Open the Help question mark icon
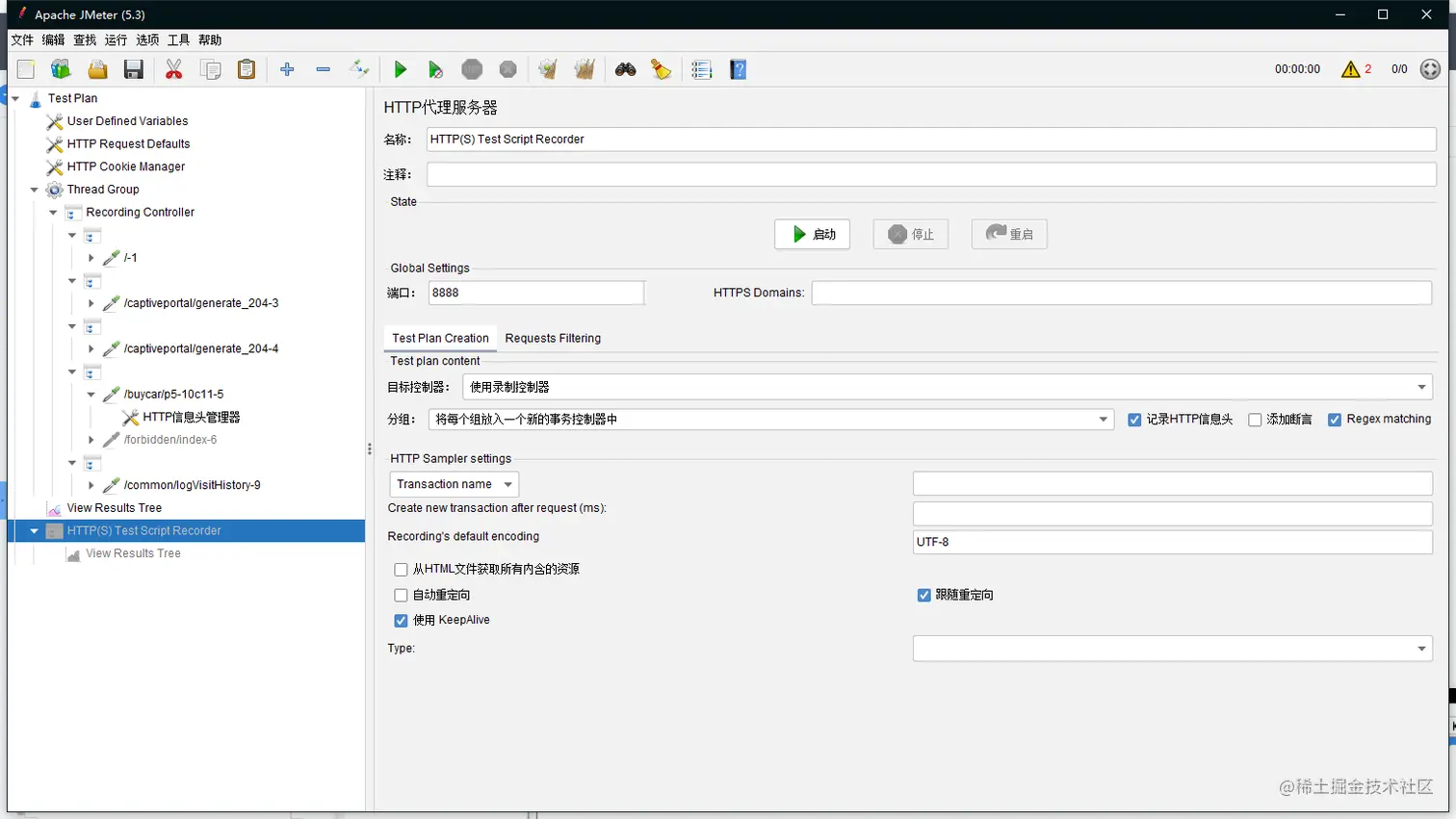 (x=739, y=69)
